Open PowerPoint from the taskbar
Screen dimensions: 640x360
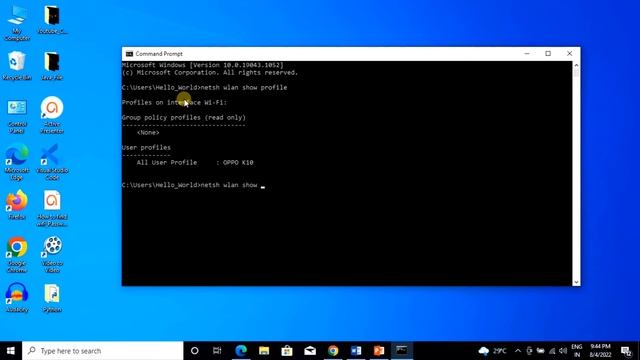(x=379, y=351)
